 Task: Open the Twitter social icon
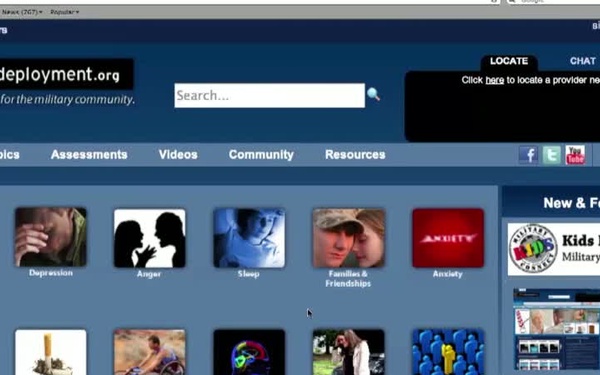point(552,155)
